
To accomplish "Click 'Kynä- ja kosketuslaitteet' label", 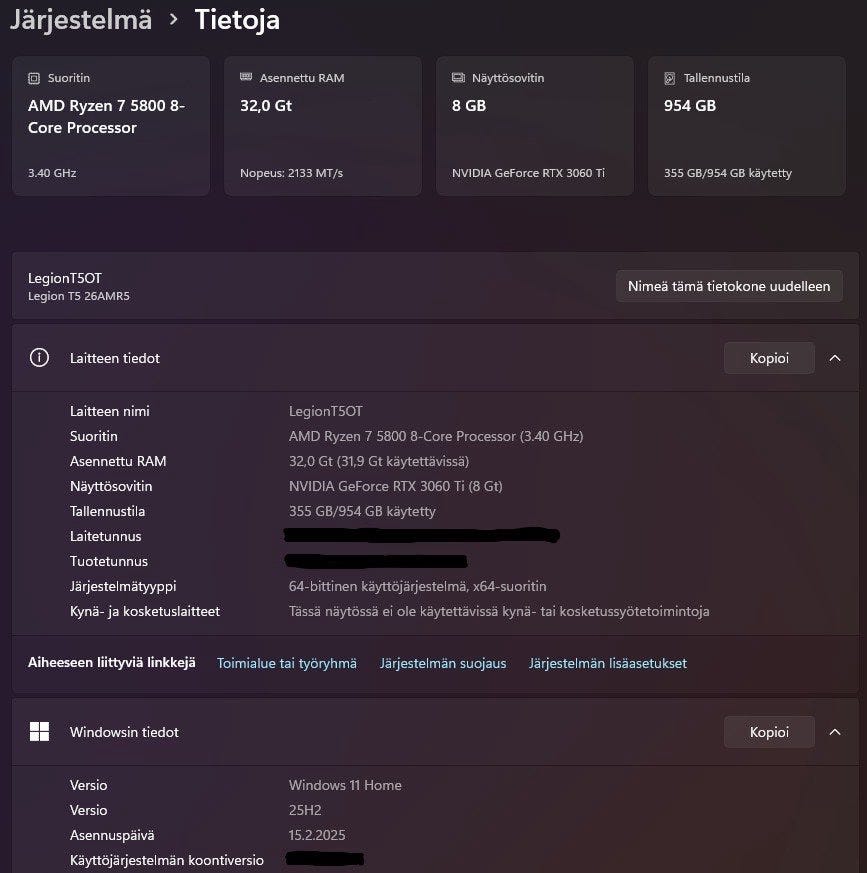I will point(145,611).
